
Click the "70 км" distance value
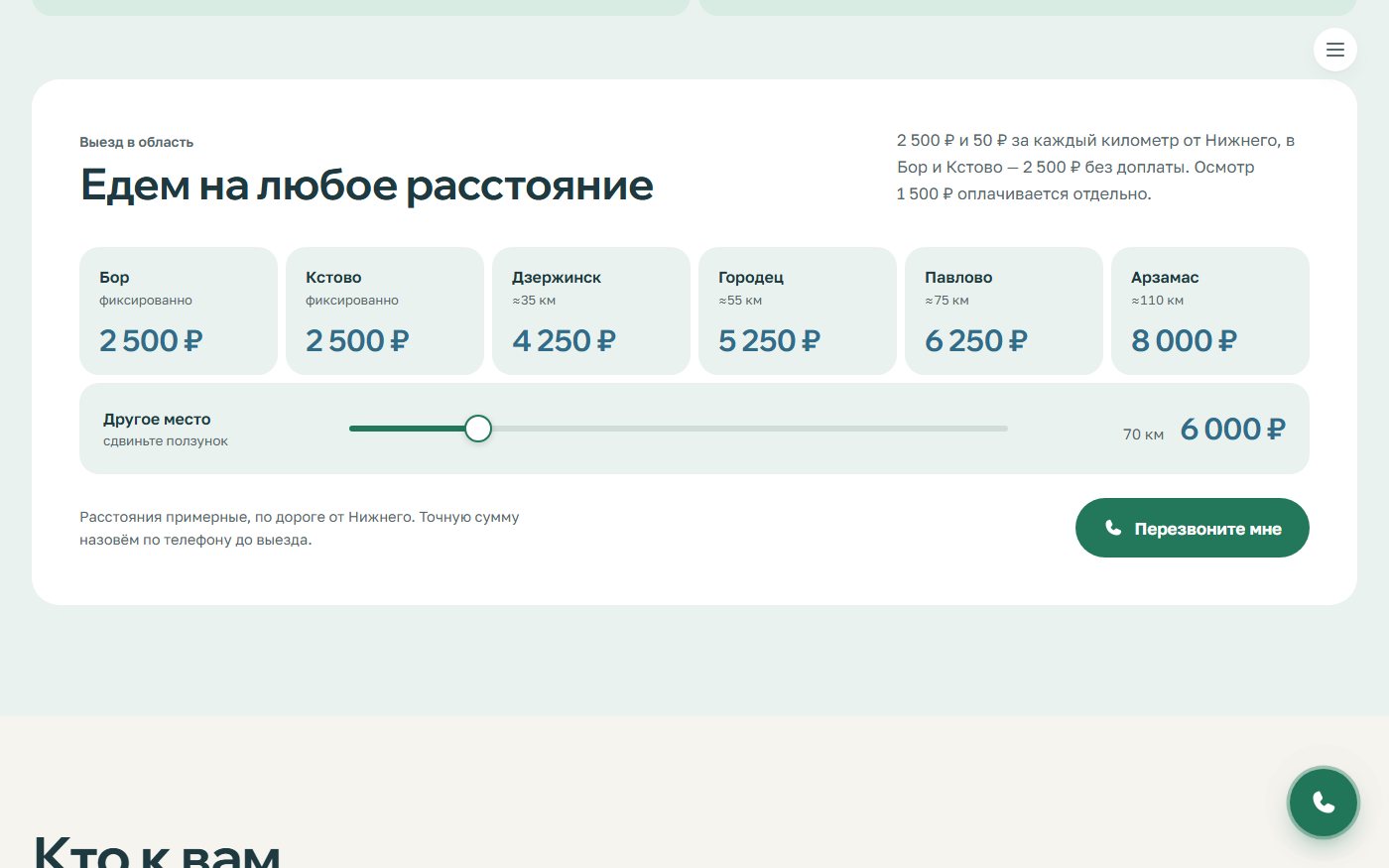(x=1143, y=434)
